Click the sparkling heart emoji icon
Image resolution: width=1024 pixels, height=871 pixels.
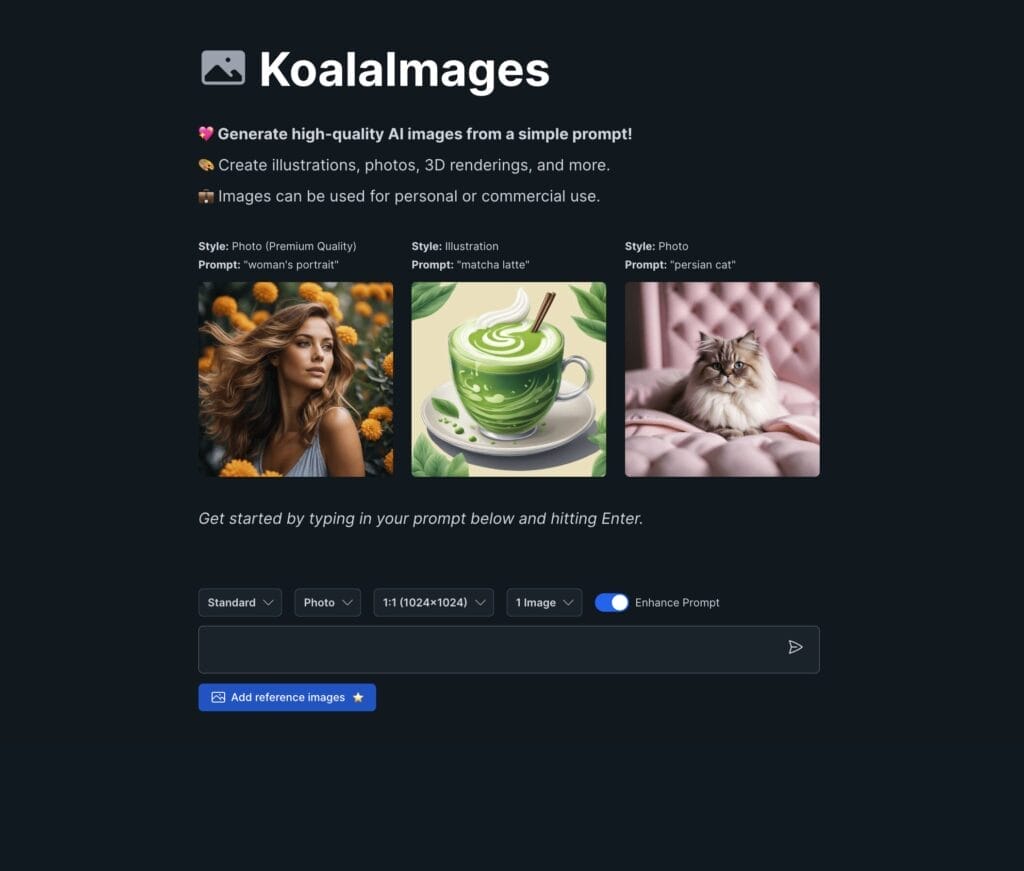point(206,134)
